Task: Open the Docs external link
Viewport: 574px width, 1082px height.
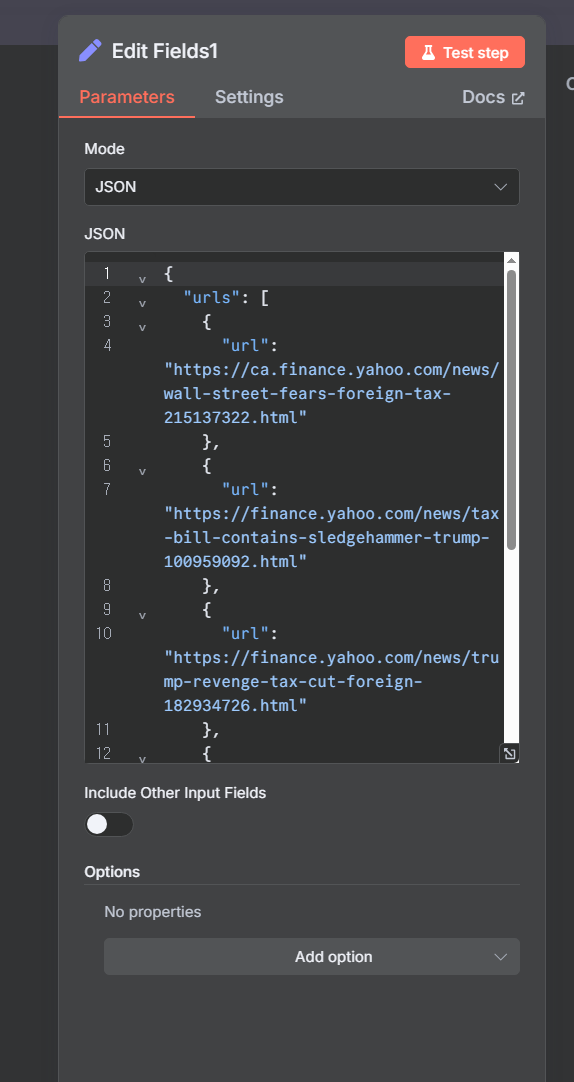Action: (x=493, y=97)
